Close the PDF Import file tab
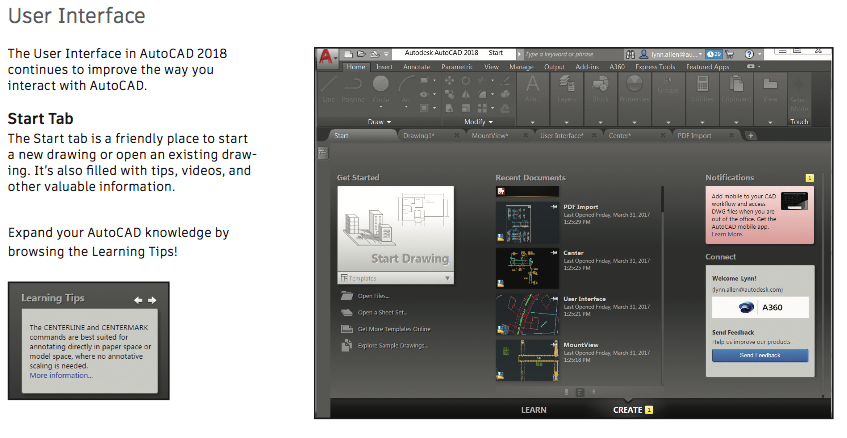This screenshot has height=438, width=847. point(731,136)
